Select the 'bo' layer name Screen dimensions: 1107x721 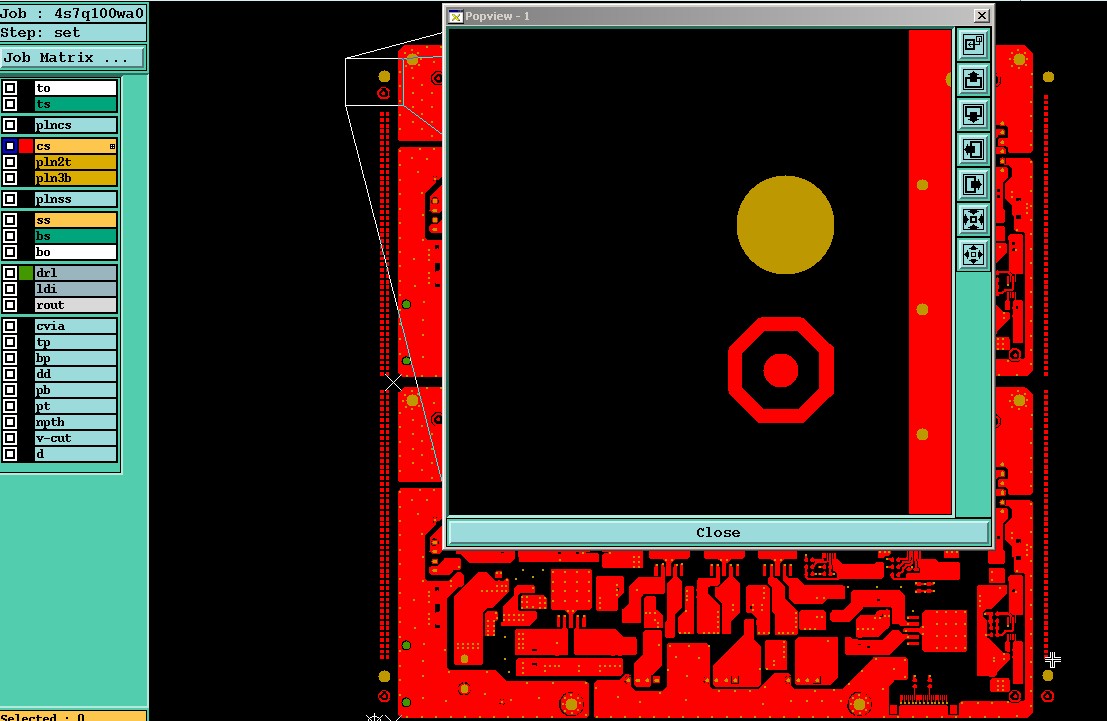[76, 252]
